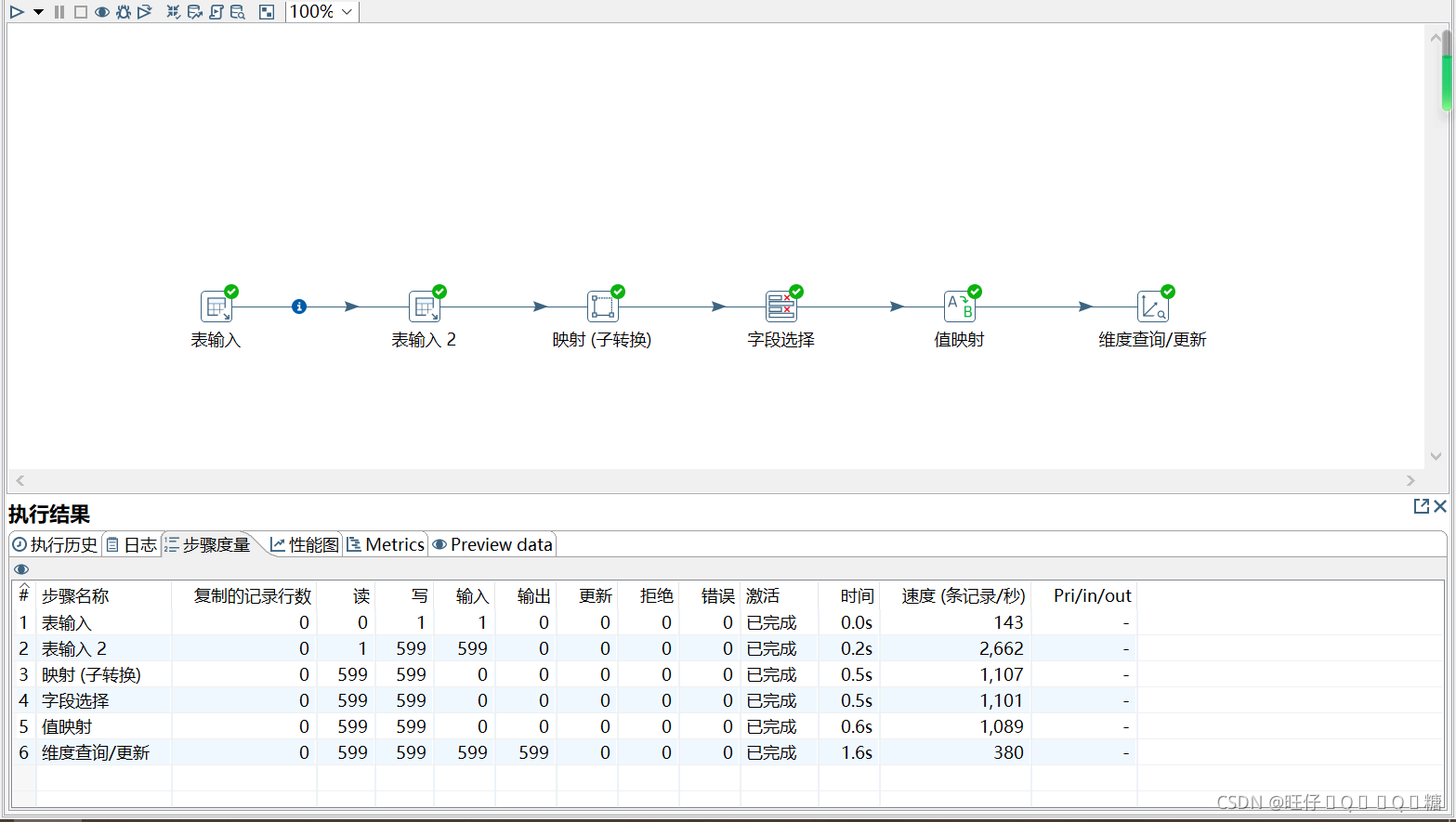This screenshot has height=822, width=1456.
Task: Select row 值映射 in metrics table
Action: click(574, 726)
